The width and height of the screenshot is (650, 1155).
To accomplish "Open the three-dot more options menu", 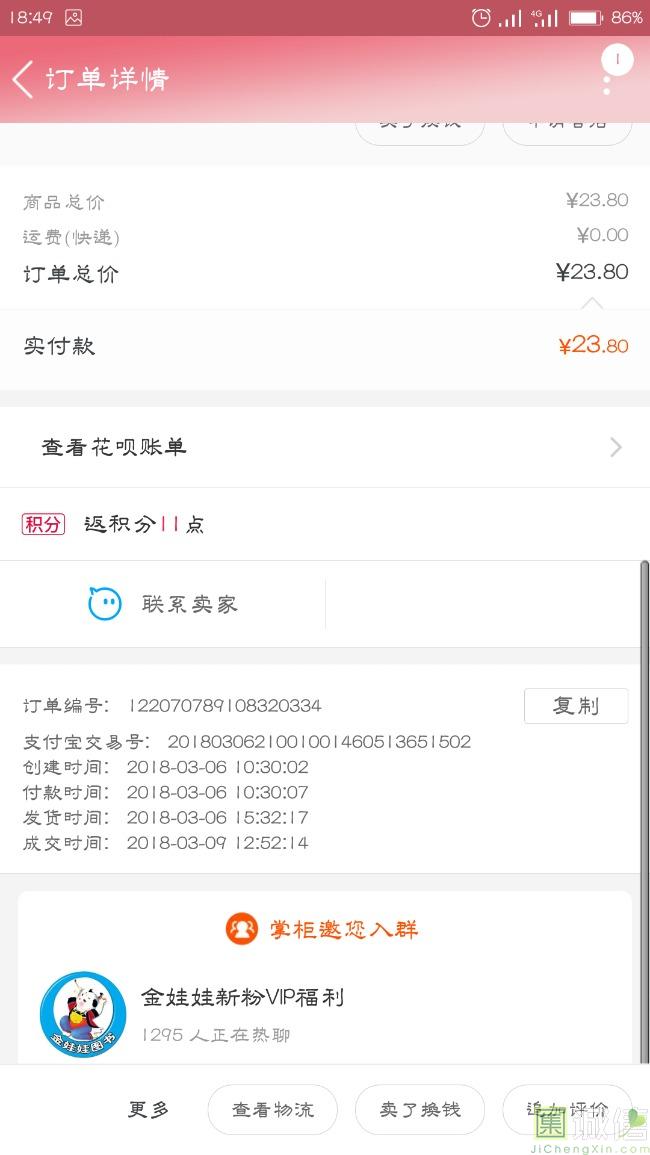I will 607,78.
